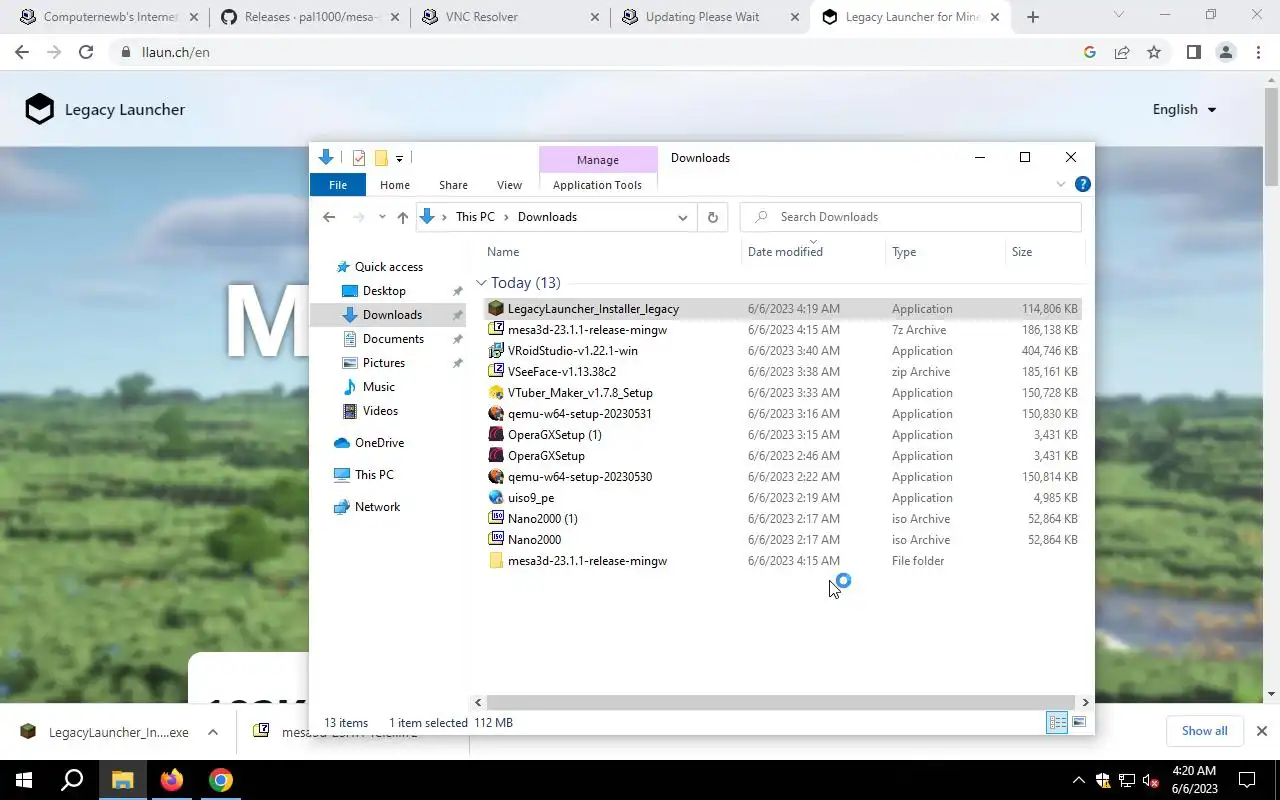Collapse the Today (13) group
Screen dimensions: 1280x800
481,283
